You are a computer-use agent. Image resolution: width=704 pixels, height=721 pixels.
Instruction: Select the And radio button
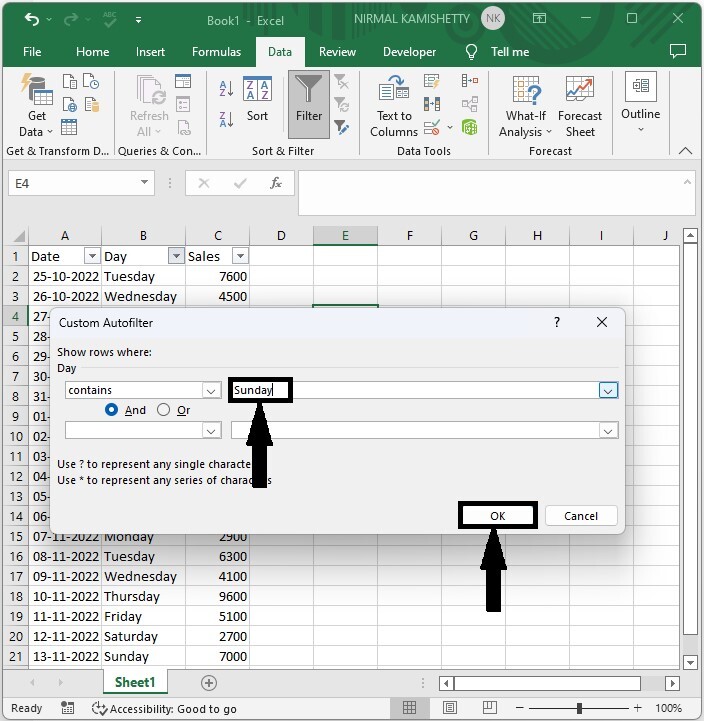(111, 410)
